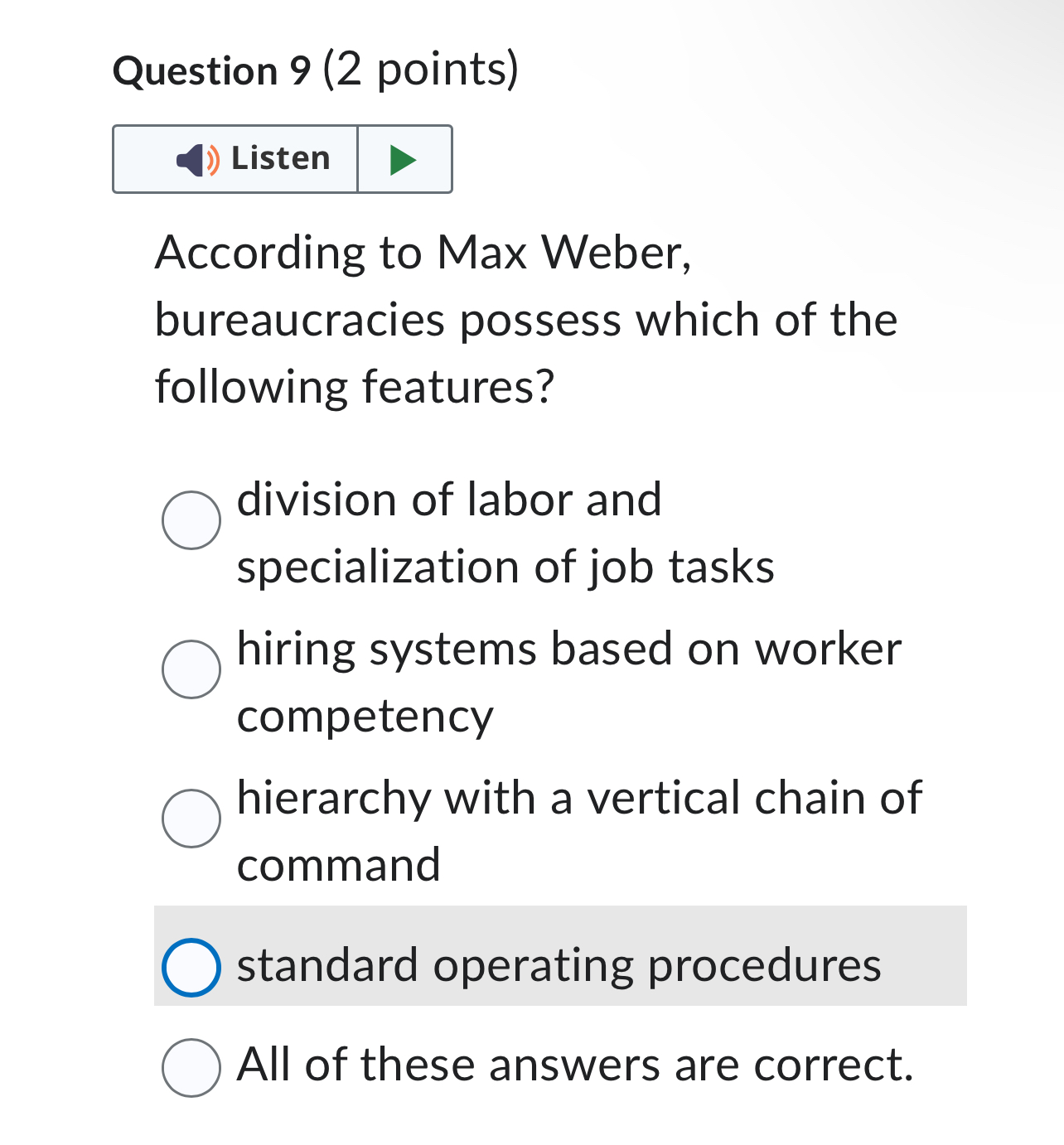This screenshot has height=1145, width=1064.
Task: Pick 'hierarchy with a vertical chain of command'
Action: 192,819
